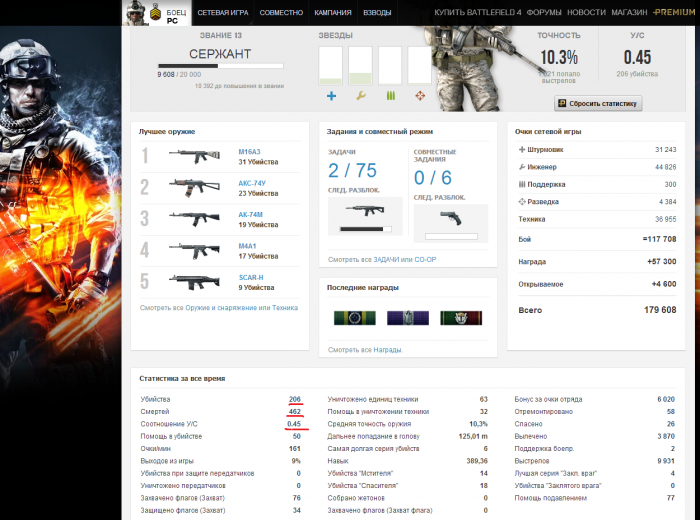Viewport: 700px width, 520px height.
Task: Open the CO-OP link
Action: click(425, 259)
